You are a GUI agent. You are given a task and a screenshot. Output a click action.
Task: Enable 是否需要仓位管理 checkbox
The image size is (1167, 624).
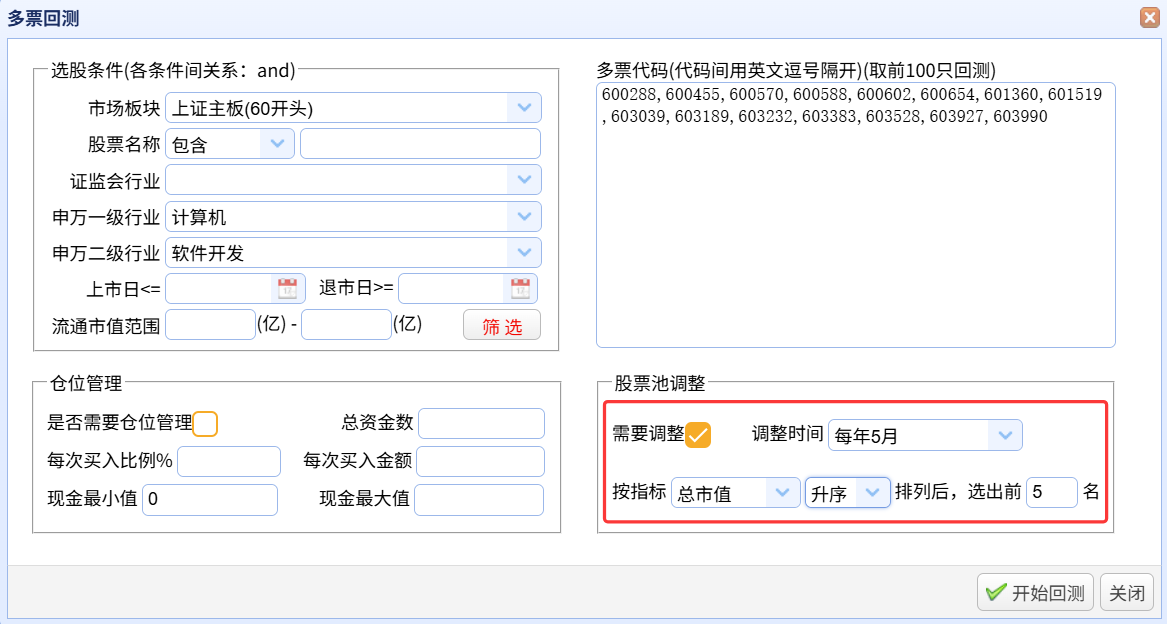click(205, 424)
